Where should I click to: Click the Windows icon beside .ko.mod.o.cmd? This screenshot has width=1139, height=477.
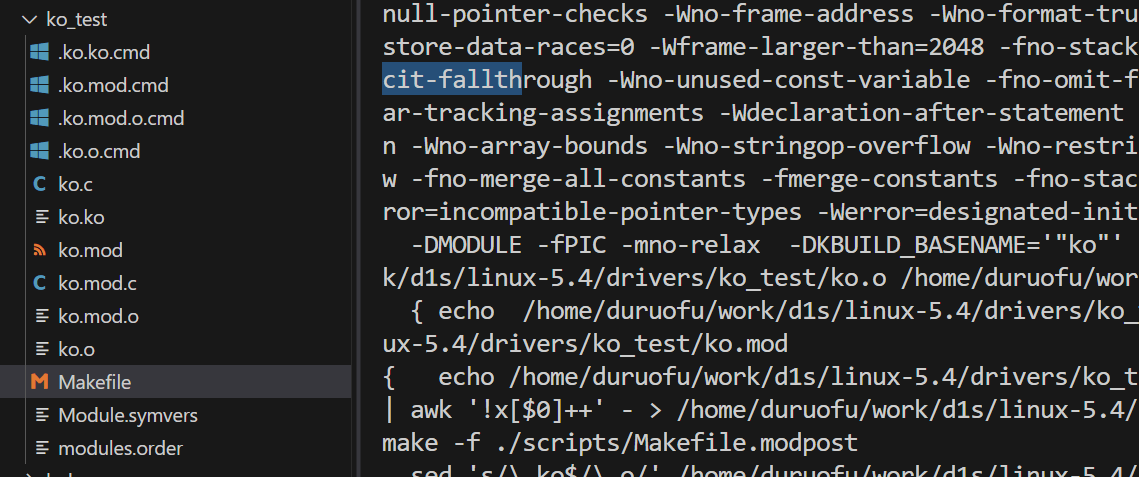[40, 118]
